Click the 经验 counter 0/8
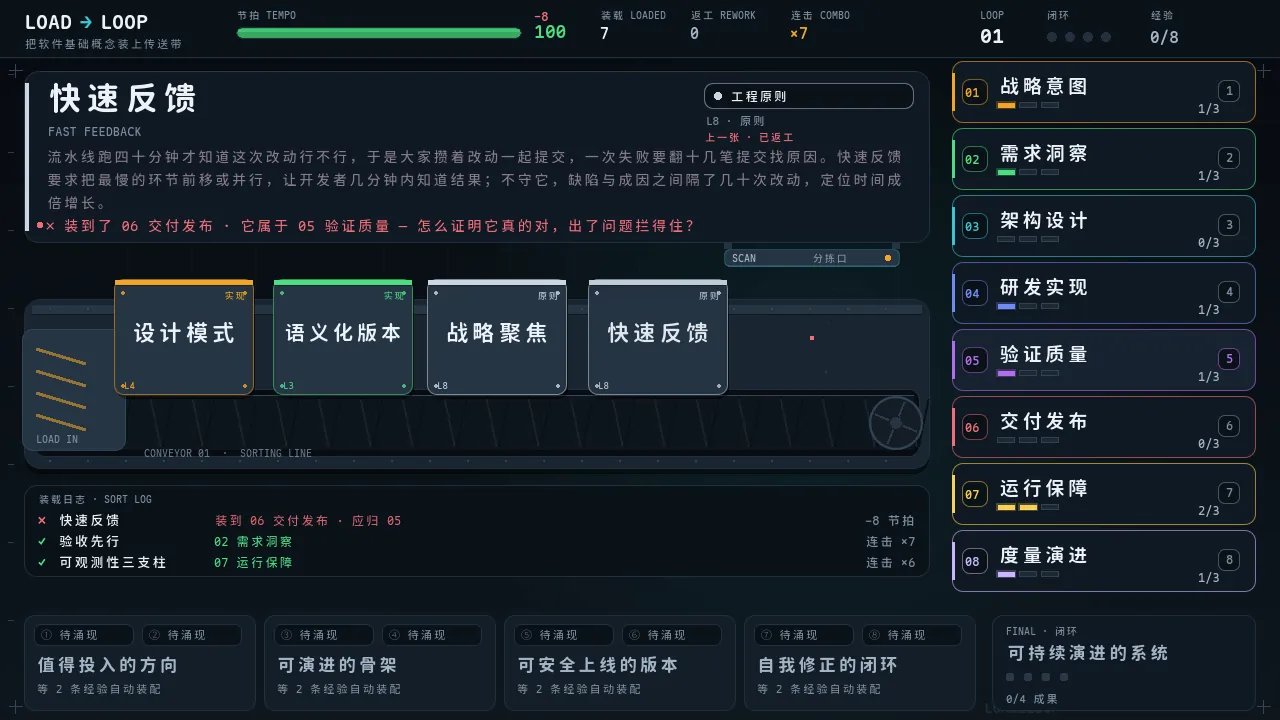 1164,37
